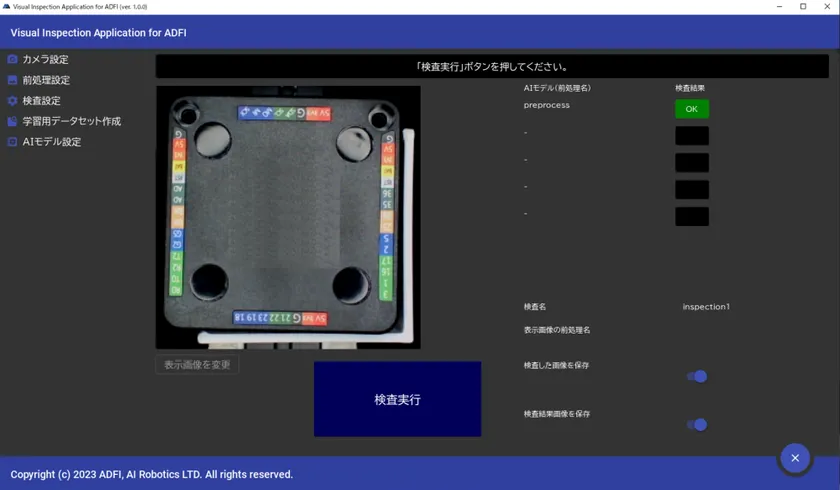Open the AIモデル設定 menu item

pos(51,142)
